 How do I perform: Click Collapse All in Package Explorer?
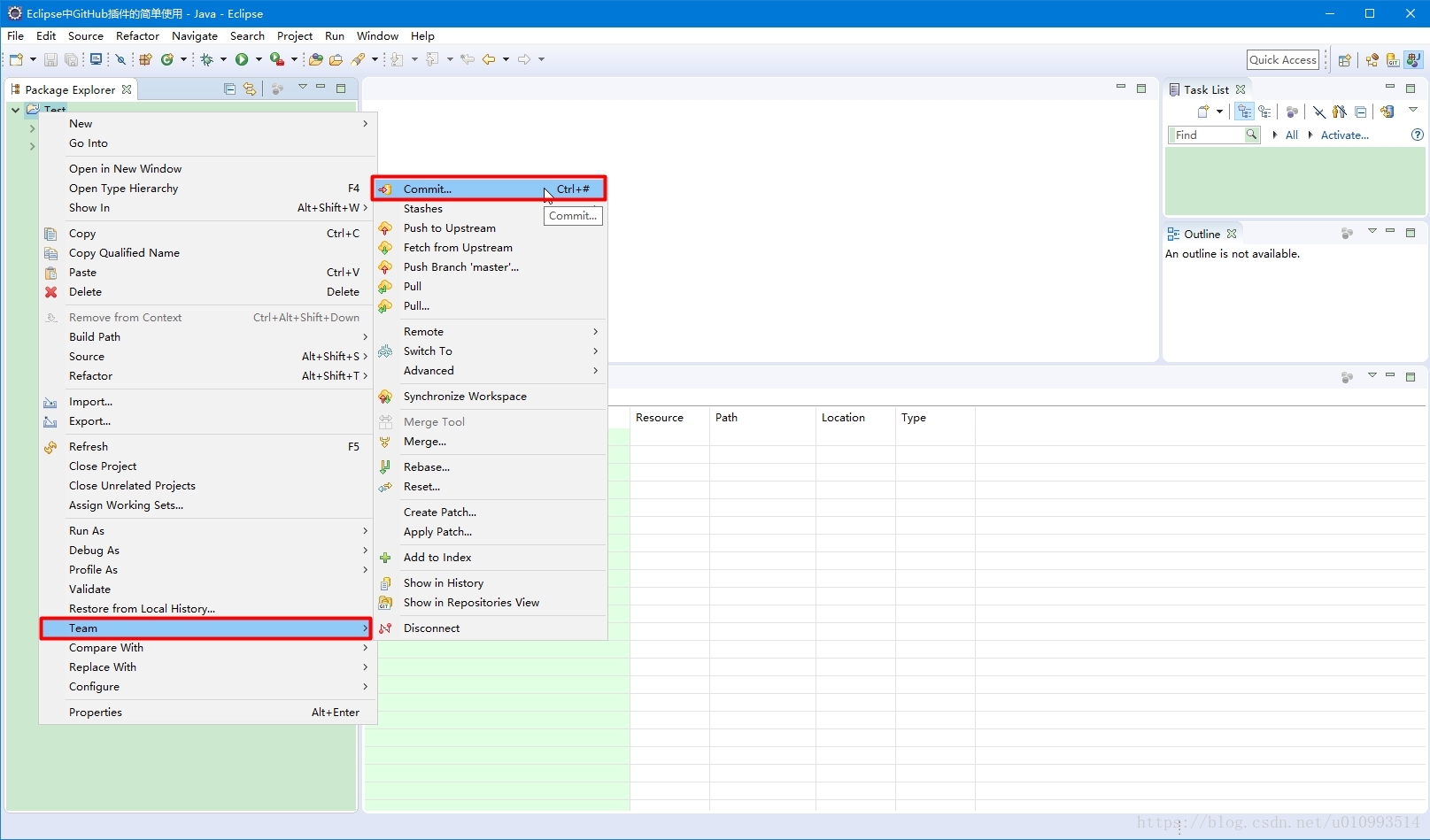coord(230,89)
